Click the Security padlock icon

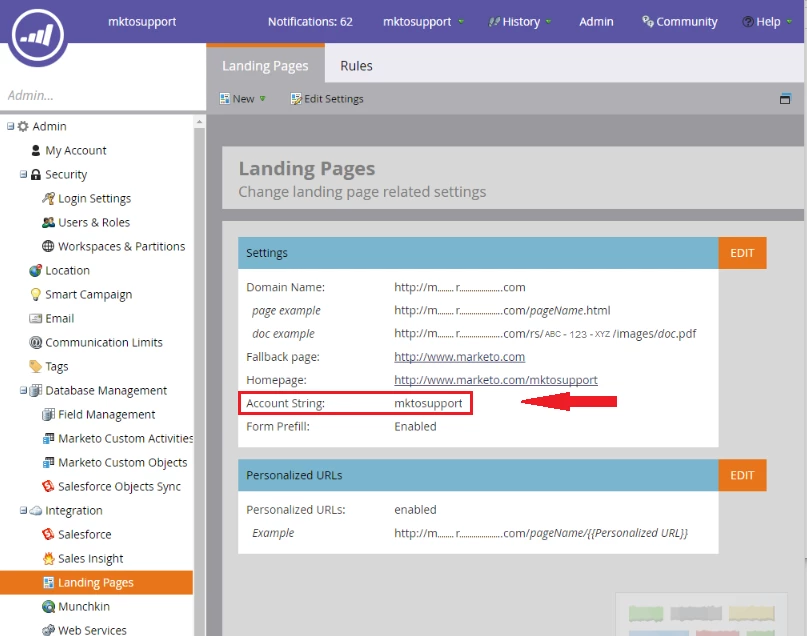point(36,174)
